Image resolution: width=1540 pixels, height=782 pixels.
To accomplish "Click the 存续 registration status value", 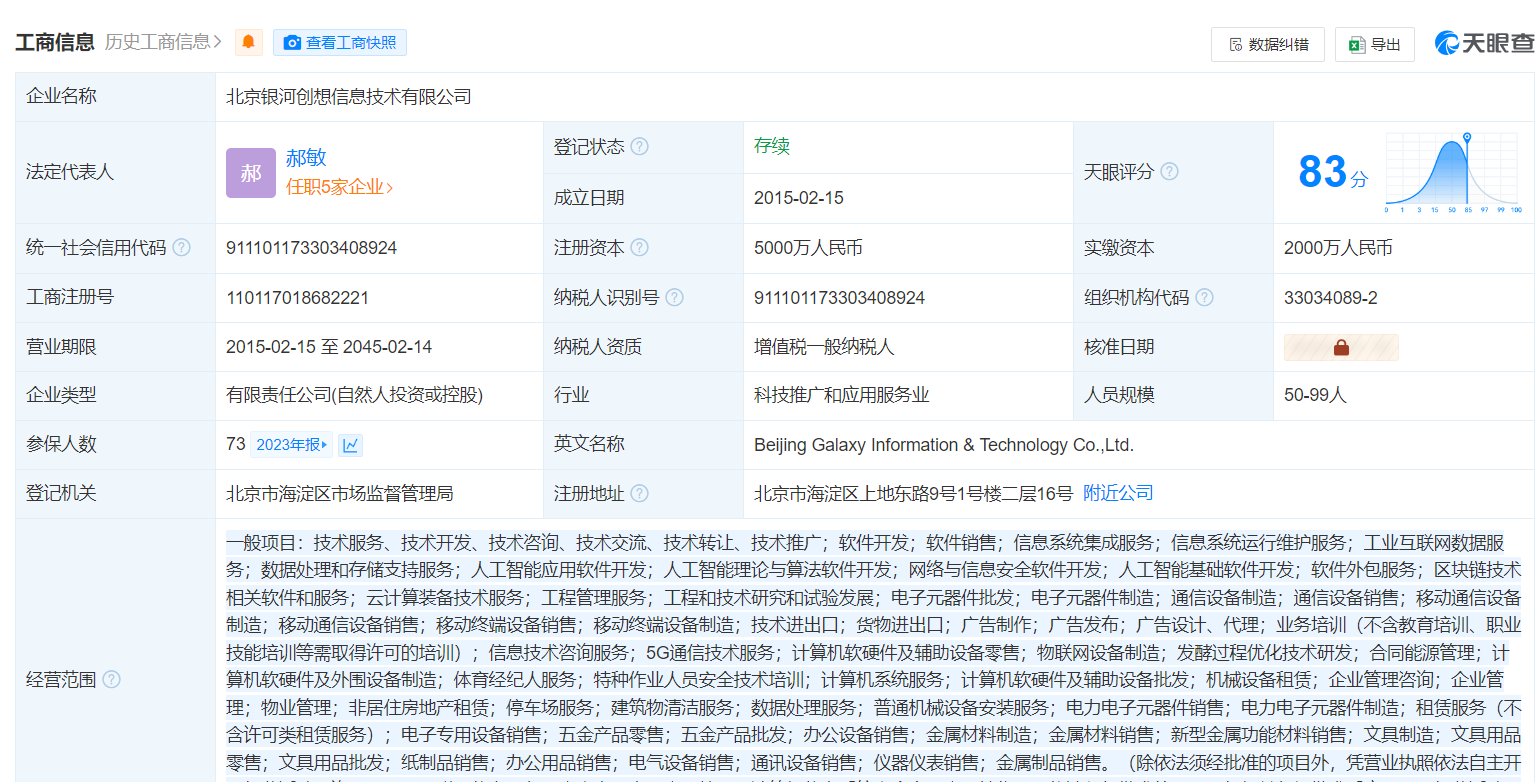I will pyautogui.click(x=772, y=147).
